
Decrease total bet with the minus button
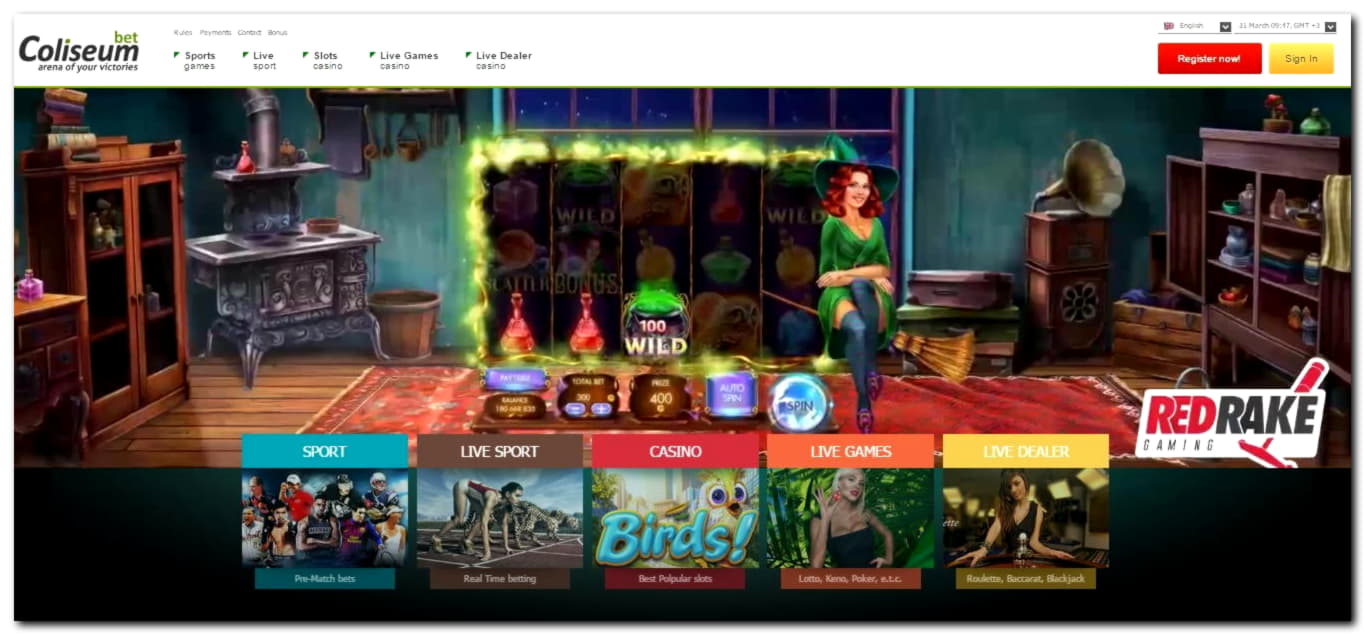pyautogui.click(x=577, y=408)
